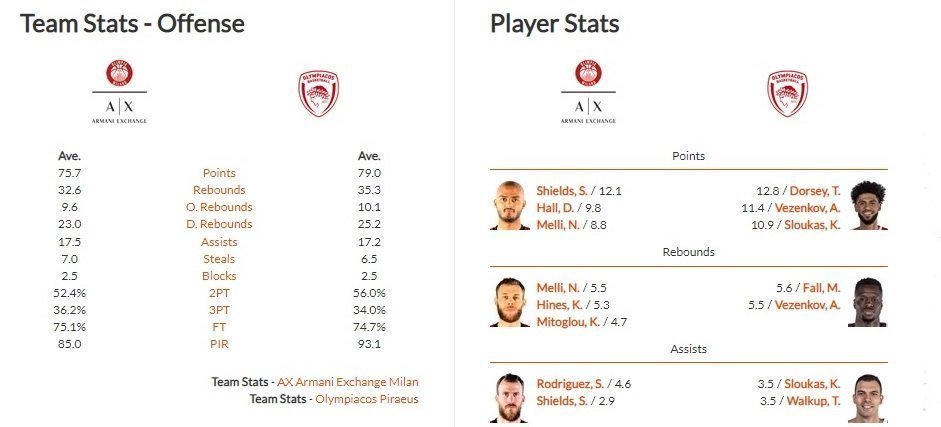This screenshot has height=427, width=941.
Task: Open AX Armani Exchange Milan team stats
Action: coord(347,382)
